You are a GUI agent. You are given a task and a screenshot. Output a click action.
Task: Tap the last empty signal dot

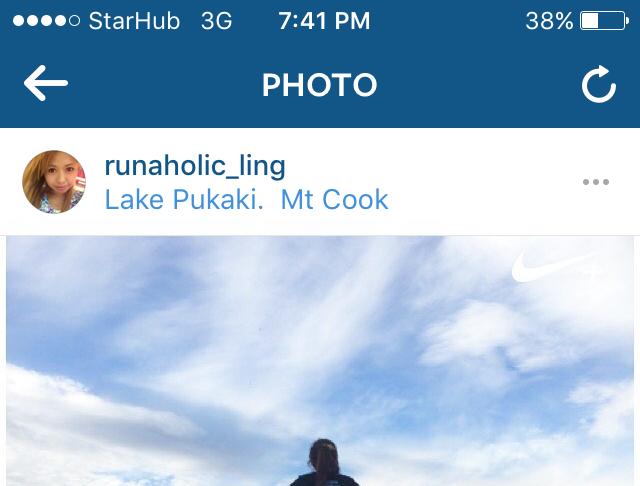(x=74, y=21)
